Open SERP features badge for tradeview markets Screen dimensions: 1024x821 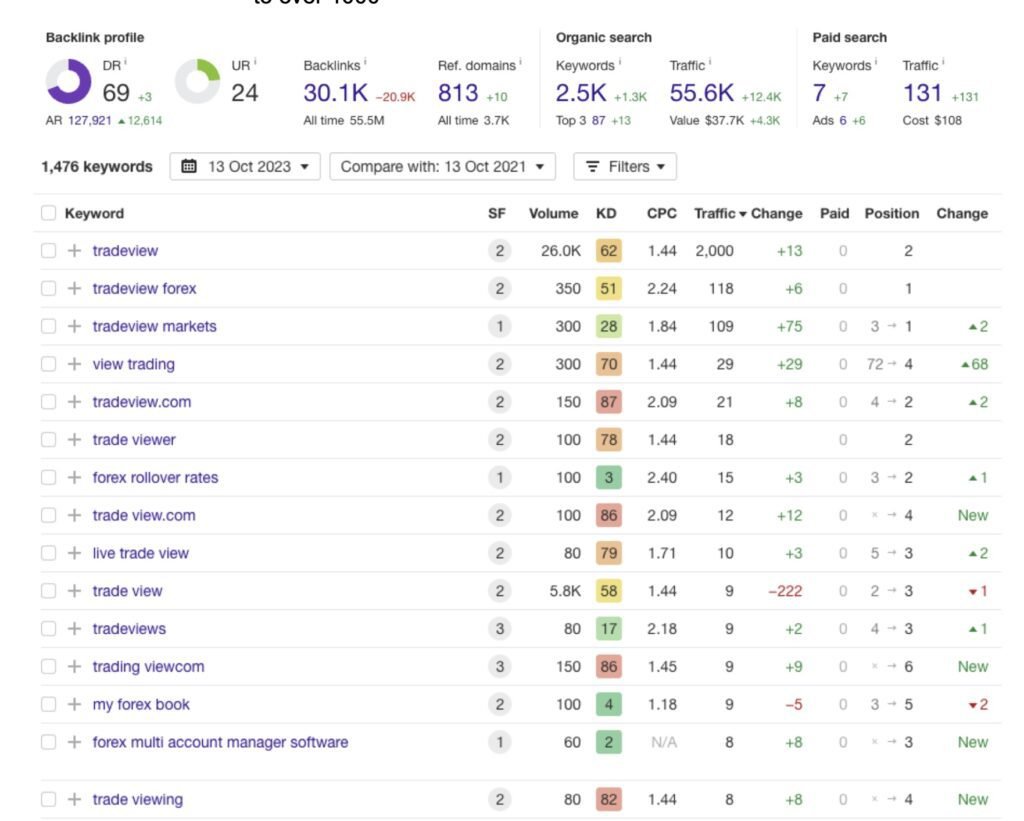[500, 327]
